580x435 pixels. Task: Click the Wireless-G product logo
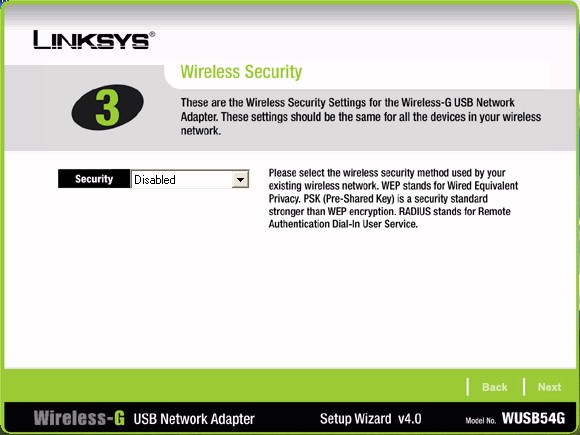pyautogui.click(x=79, y=418)
